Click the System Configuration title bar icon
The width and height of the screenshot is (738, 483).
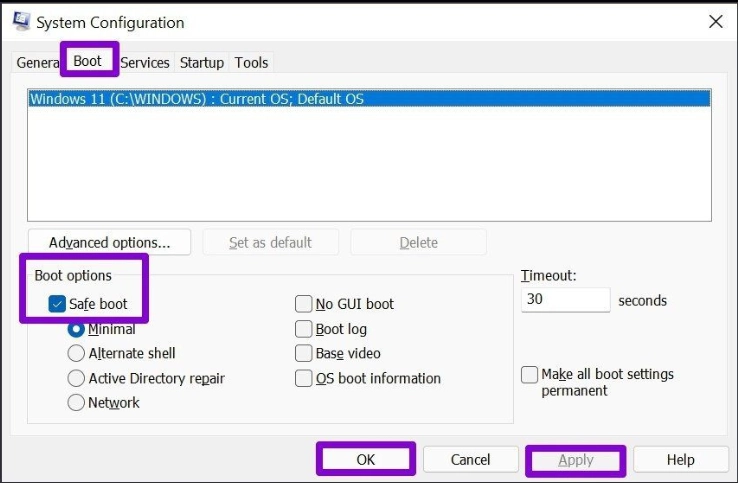(22, 22)
